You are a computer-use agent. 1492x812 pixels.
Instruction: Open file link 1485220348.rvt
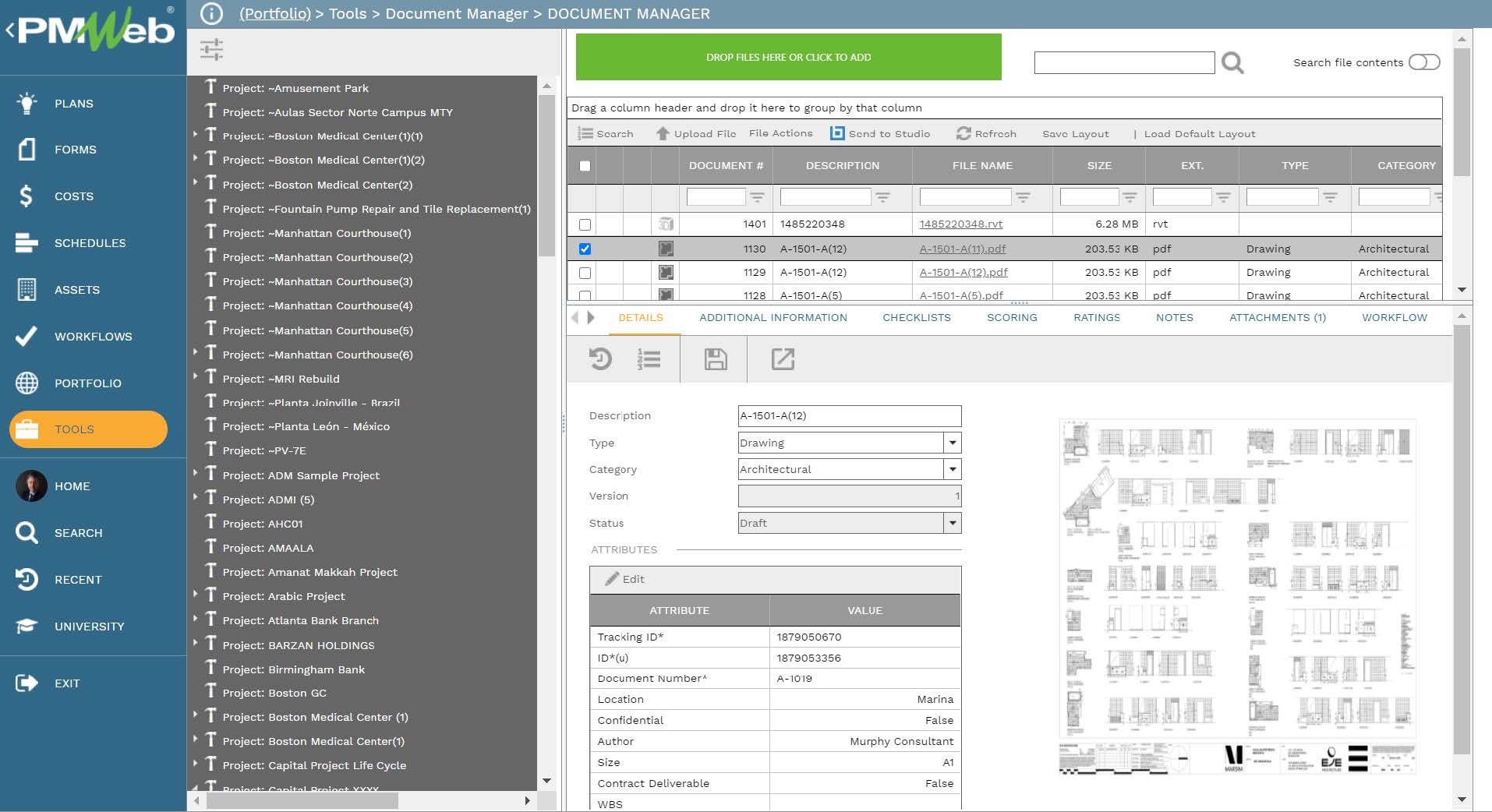961,224
